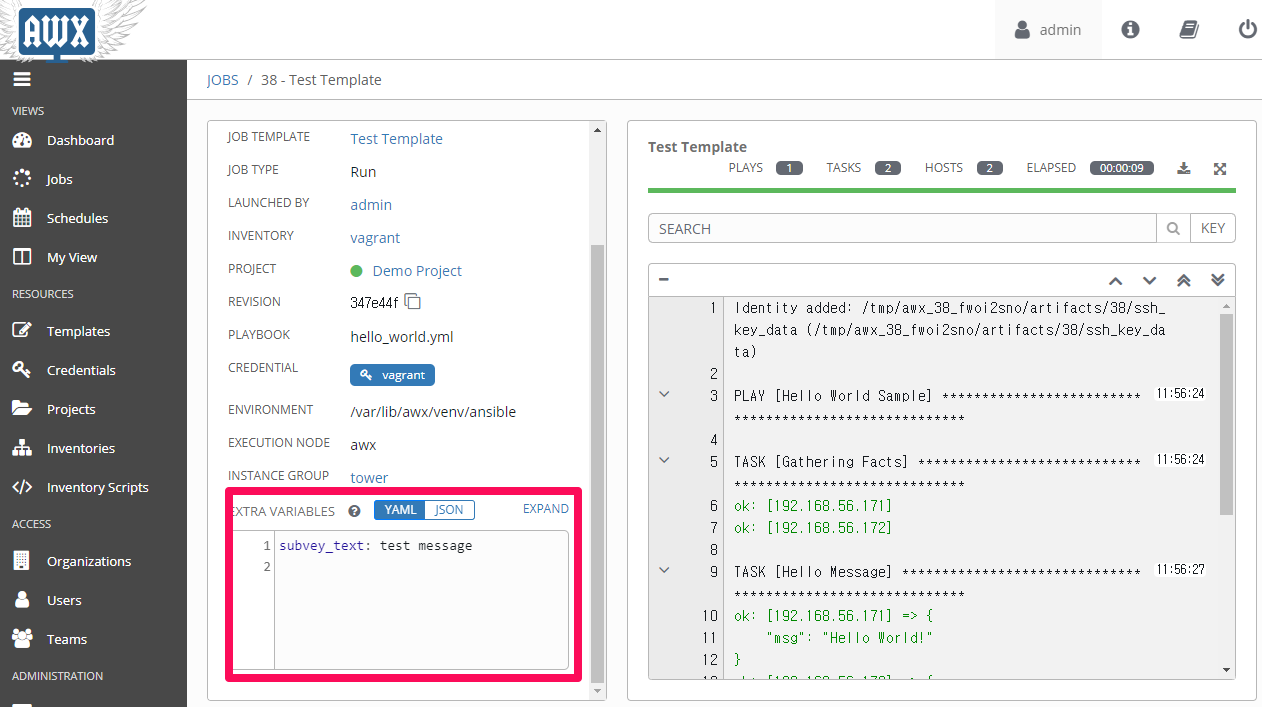Collapse all output with the minus toggle
1262x707 pixels.
[x=663, y=279]
